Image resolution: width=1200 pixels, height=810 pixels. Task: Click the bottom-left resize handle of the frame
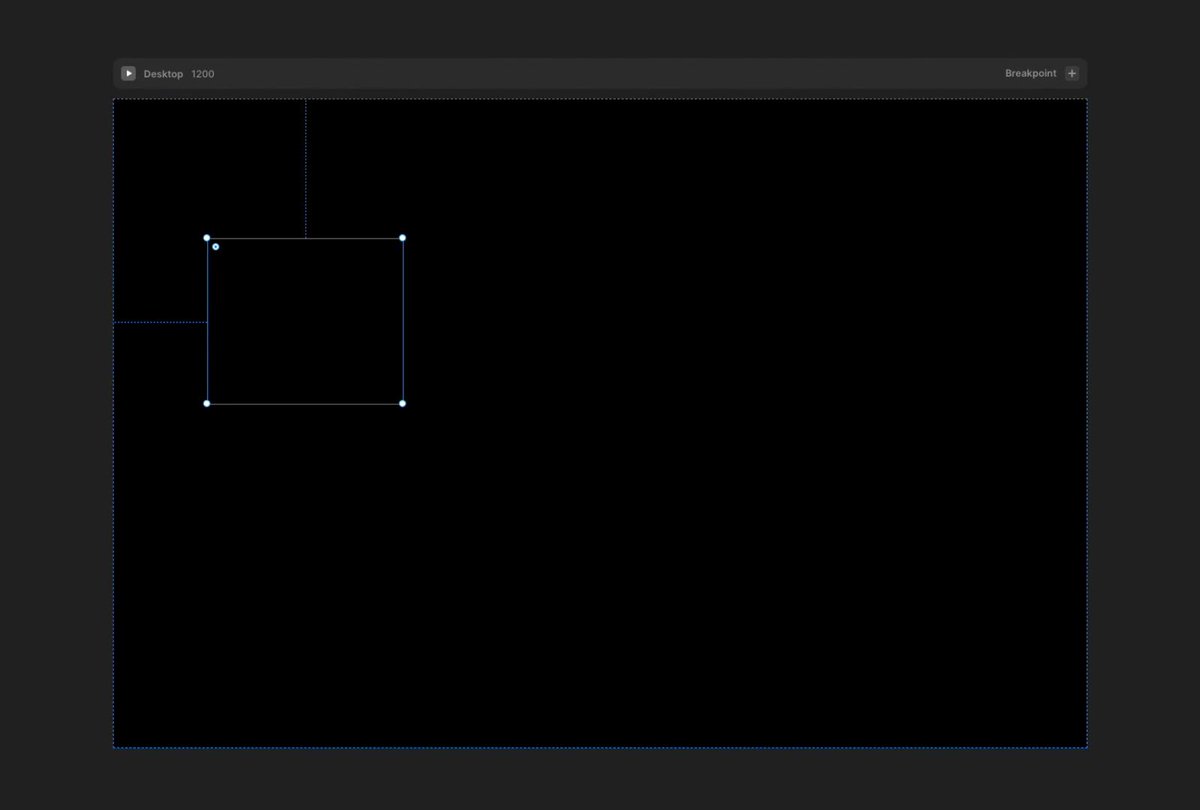(207, 404)
